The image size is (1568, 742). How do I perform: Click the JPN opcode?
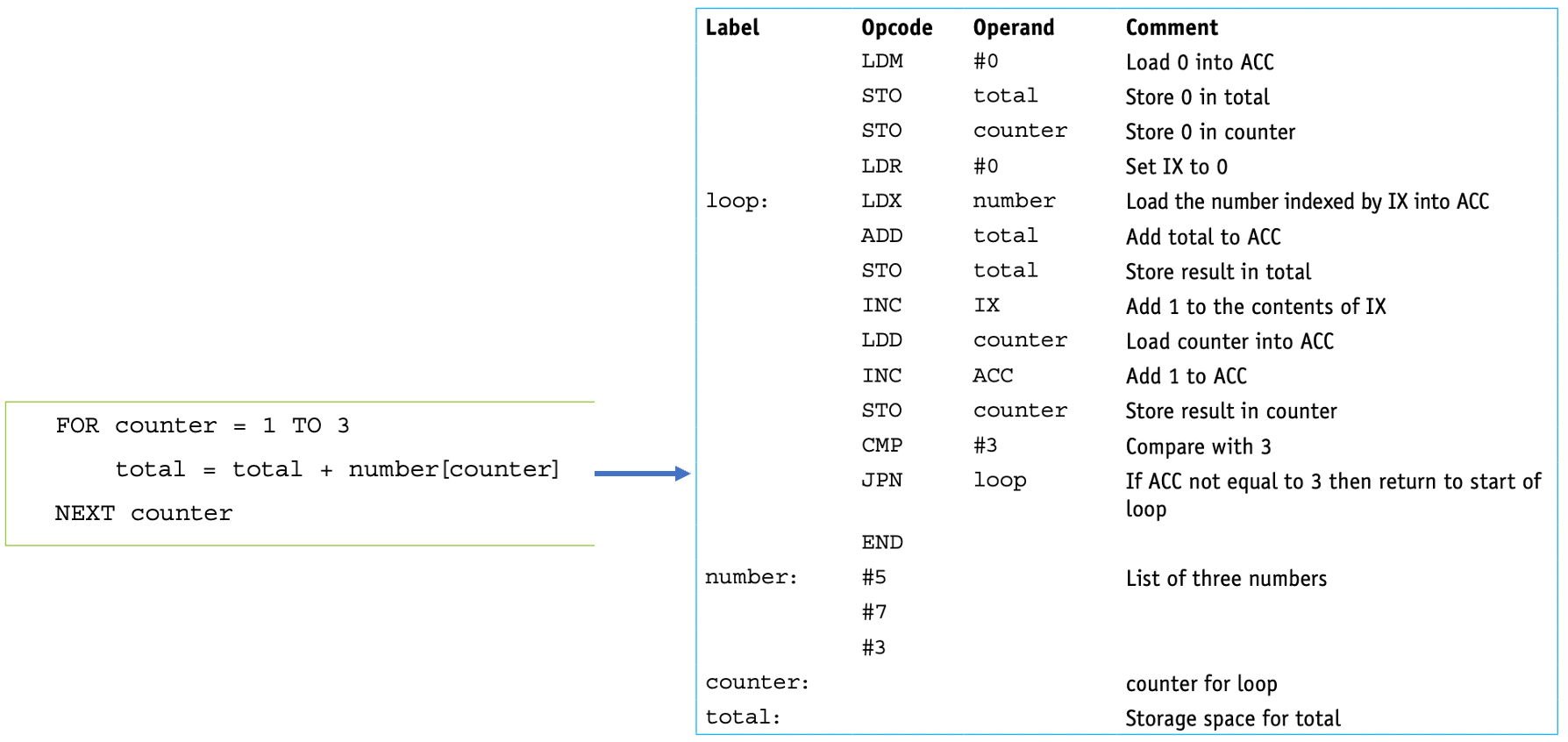[881, 481]
